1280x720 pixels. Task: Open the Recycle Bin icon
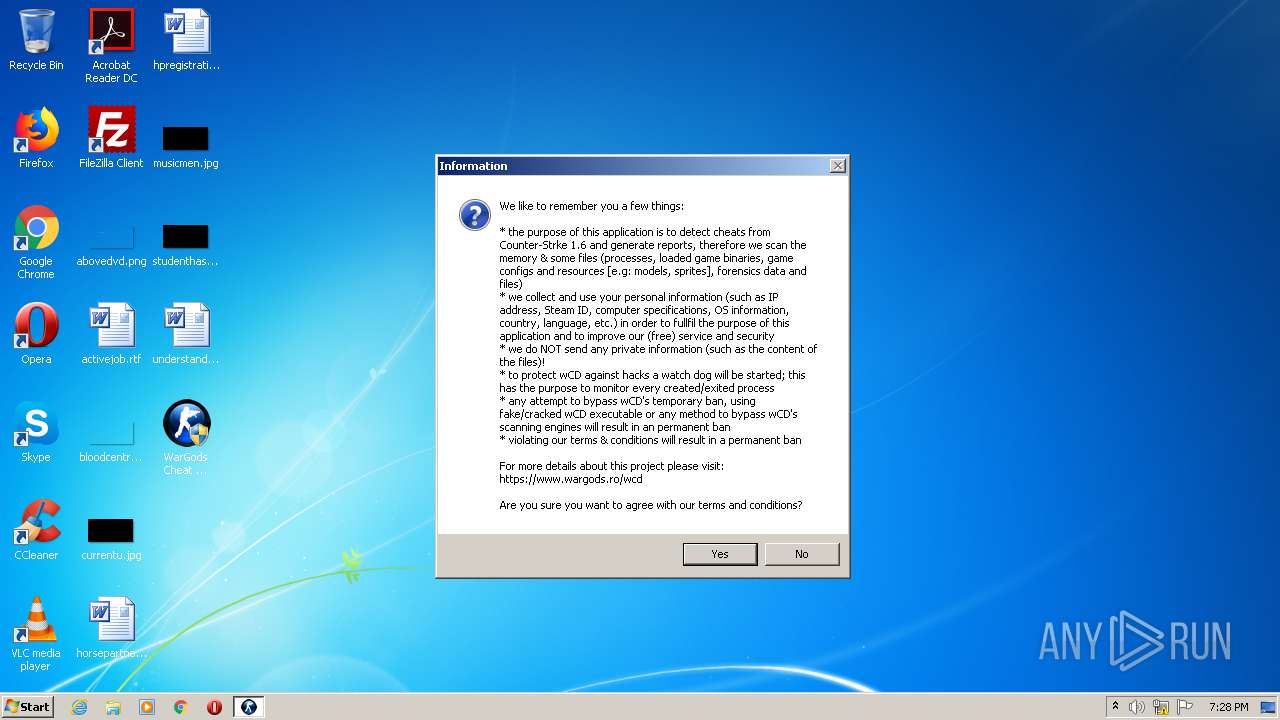pyautogui.click(x=36, y=40)
